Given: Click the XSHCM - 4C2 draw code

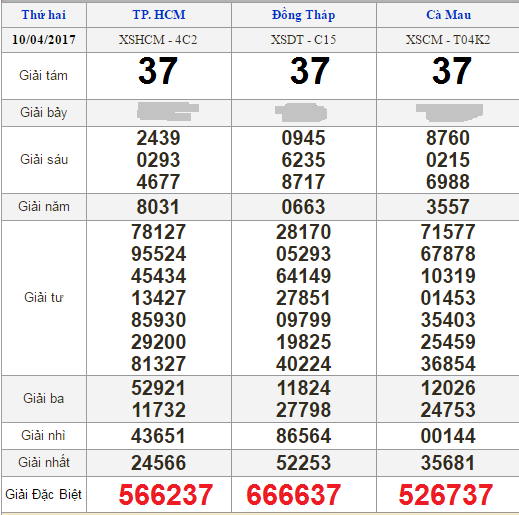Looking at the screenshot, I should pyautogui.click(x=158, y=40).
